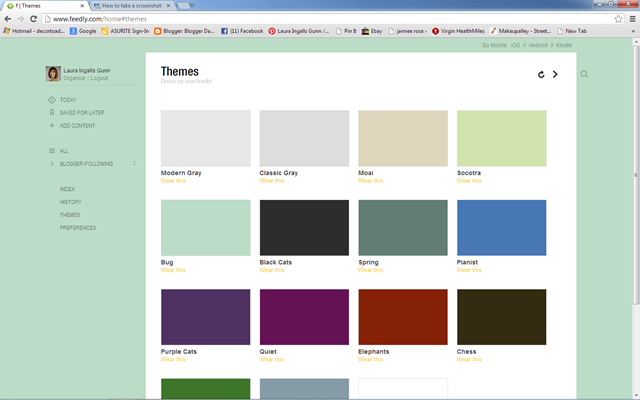Click the vertical page scrollbar

tap(636, 176)
